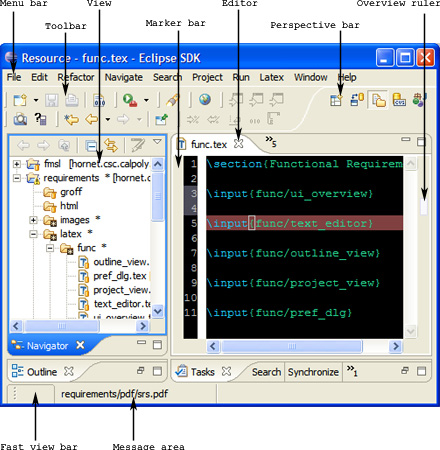Click Collapse All in Navigator toolbar
Screen dimensions: 440x450
click(91, 146)
